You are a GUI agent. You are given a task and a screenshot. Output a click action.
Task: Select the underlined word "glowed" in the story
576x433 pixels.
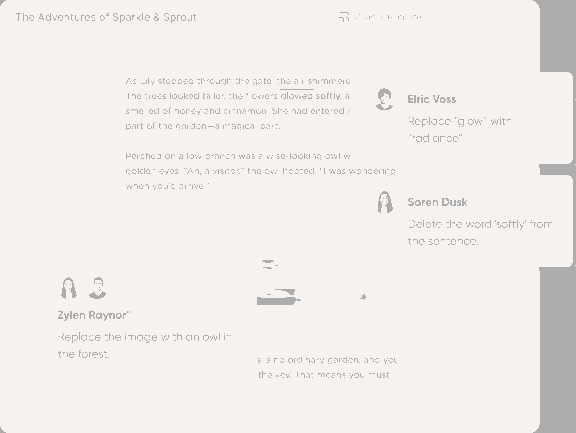click(297, 96)
